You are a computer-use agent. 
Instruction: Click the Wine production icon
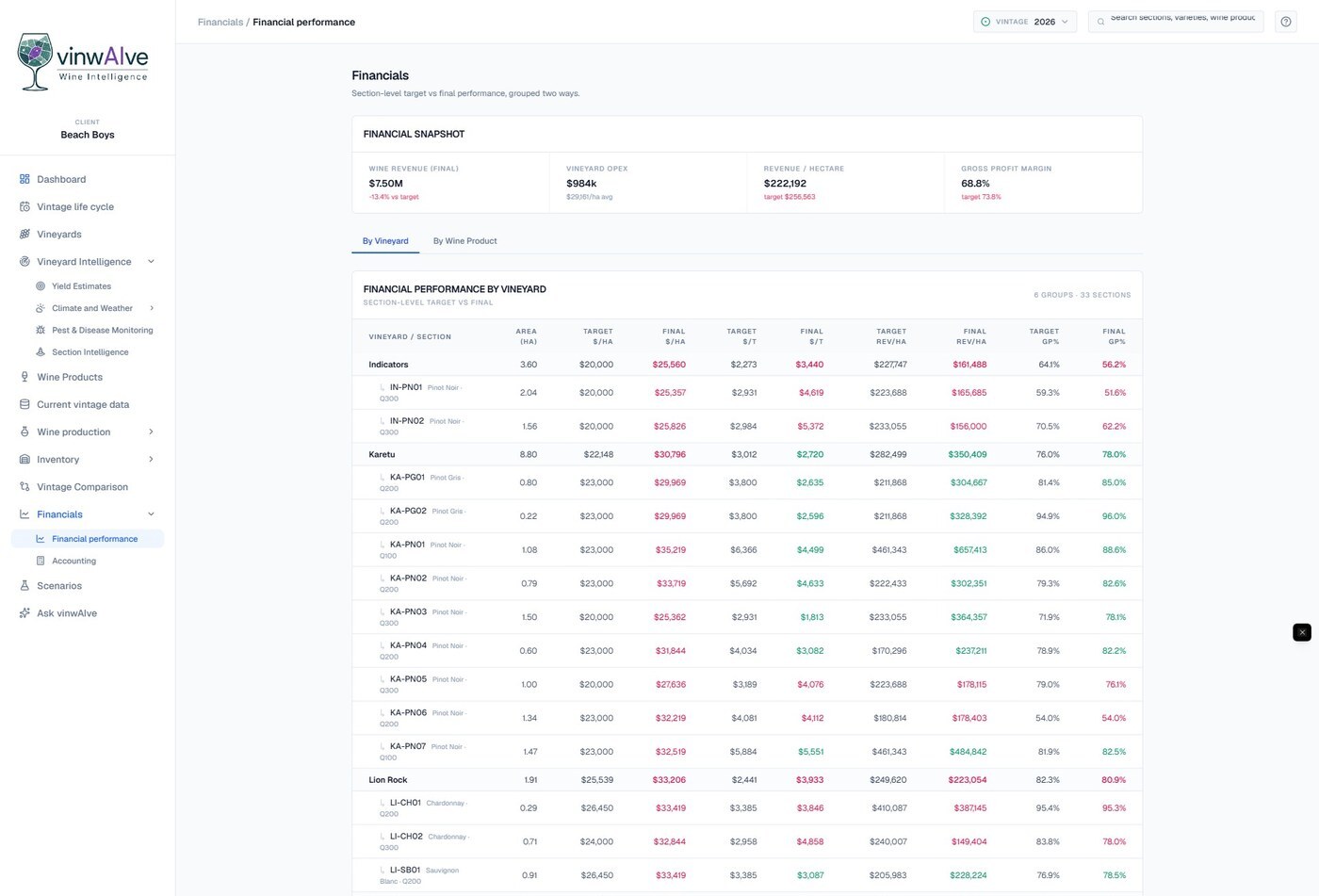point(24,432)
